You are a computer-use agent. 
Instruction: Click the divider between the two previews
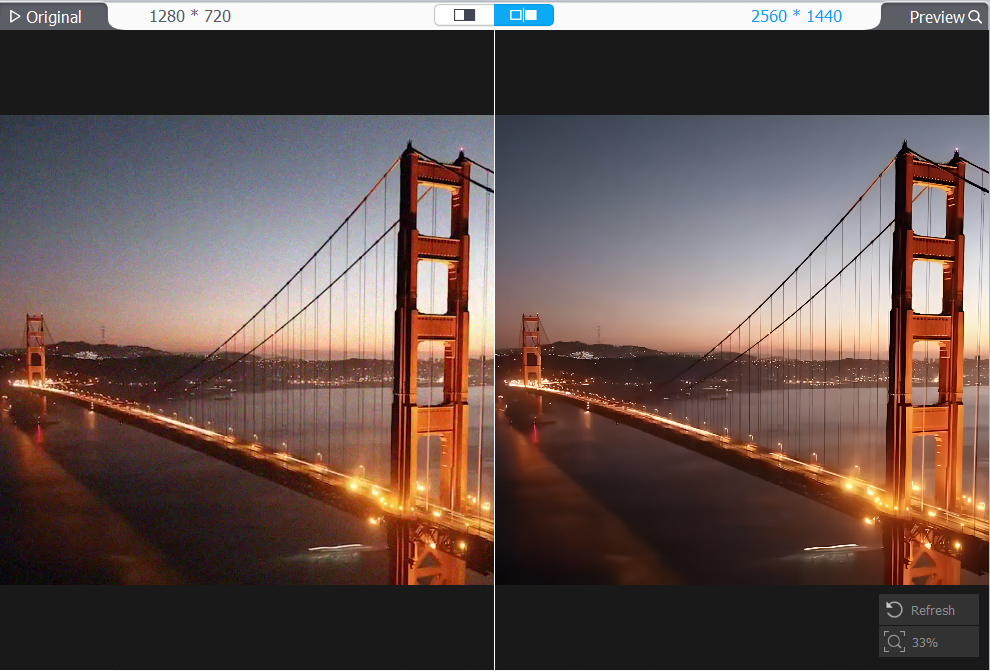(x=495, y=350)
